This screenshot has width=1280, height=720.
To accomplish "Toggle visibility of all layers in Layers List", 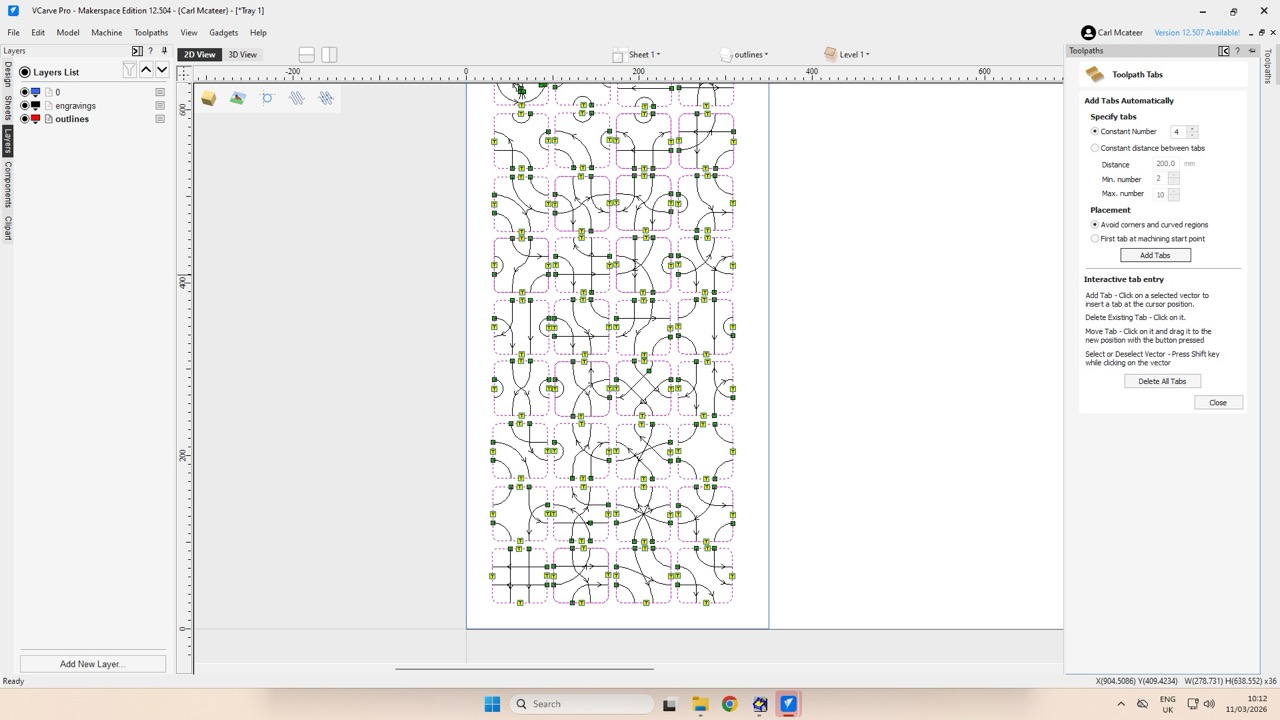I will click(x=25, y=72).
